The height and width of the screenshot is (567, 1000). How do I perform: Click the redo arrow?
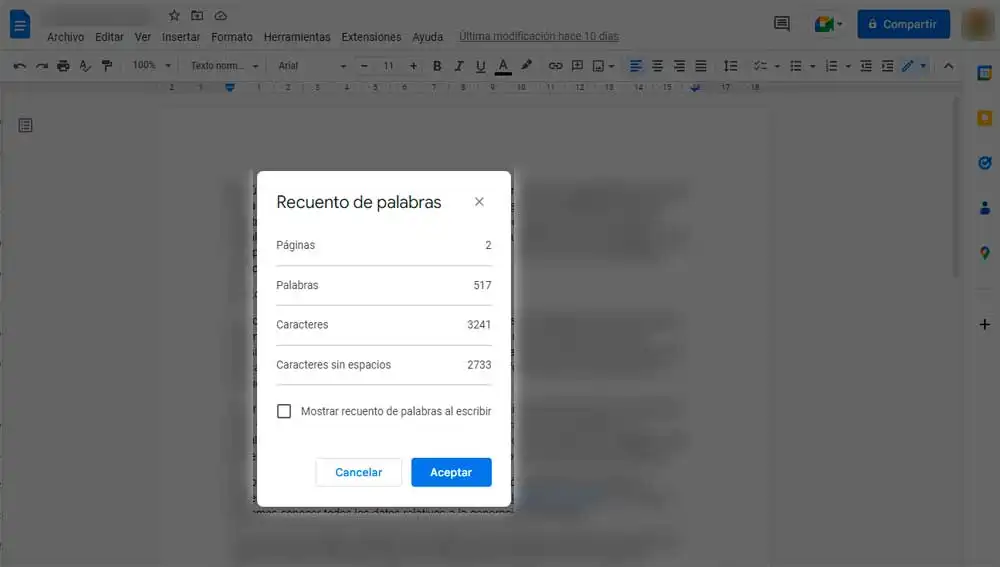41,66
